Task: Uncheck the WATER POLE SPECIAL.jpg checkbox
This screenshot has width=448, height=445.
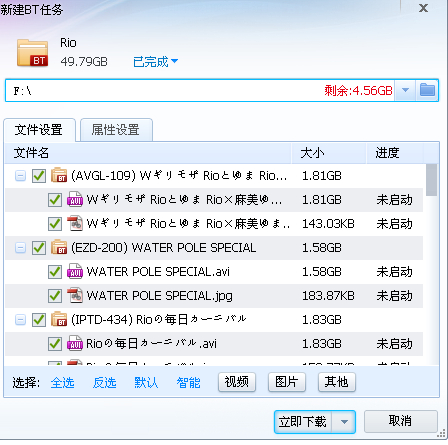Action: point(55,296)
